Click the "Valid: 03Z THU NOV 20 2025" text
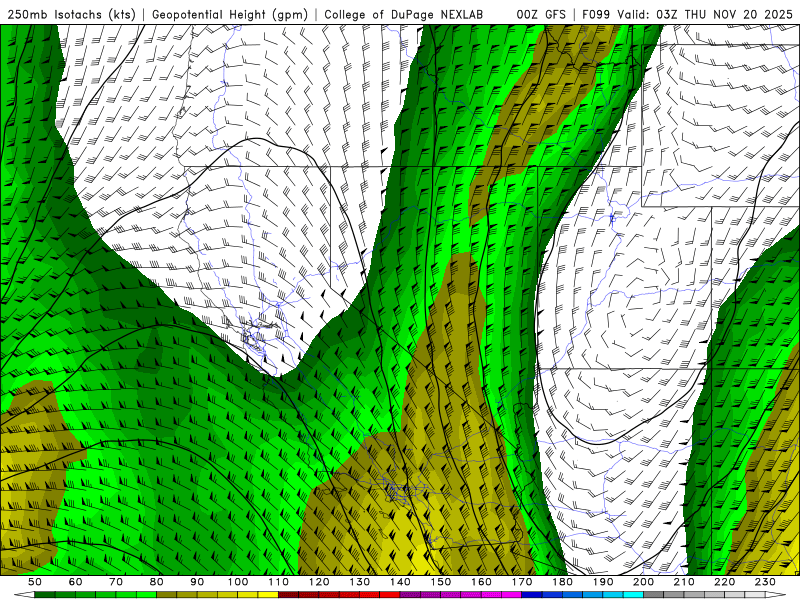 (x=705, y=15)
